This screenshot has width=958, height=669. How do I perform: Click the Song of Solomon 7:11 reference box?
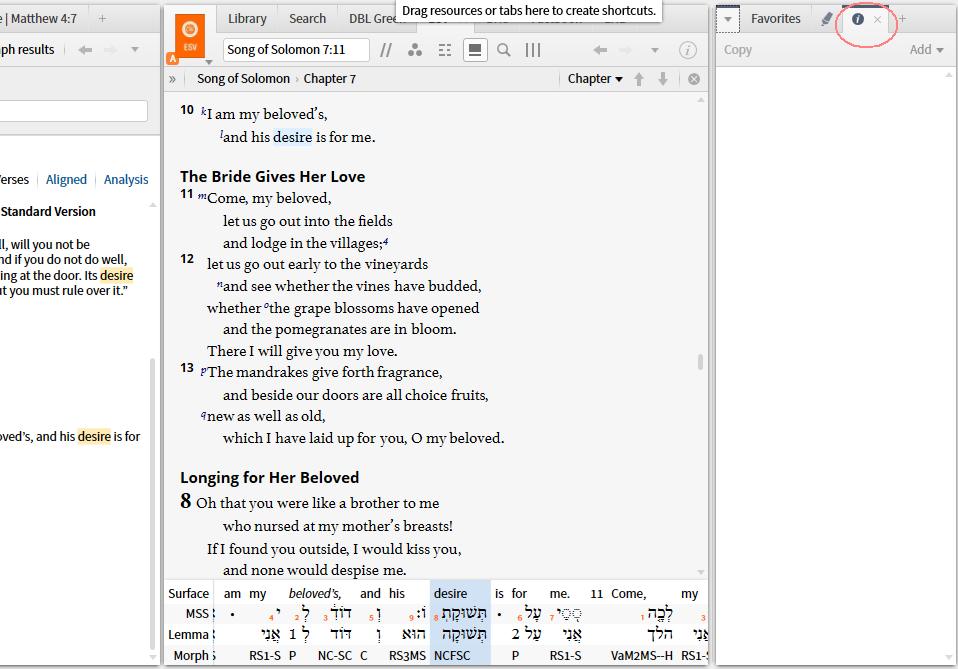coord(296,49)
